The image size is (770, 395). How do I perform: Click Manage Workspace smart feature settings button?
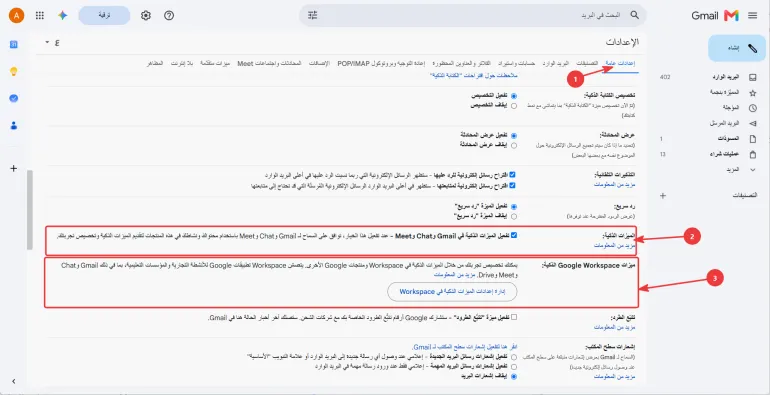coord(452,291)
